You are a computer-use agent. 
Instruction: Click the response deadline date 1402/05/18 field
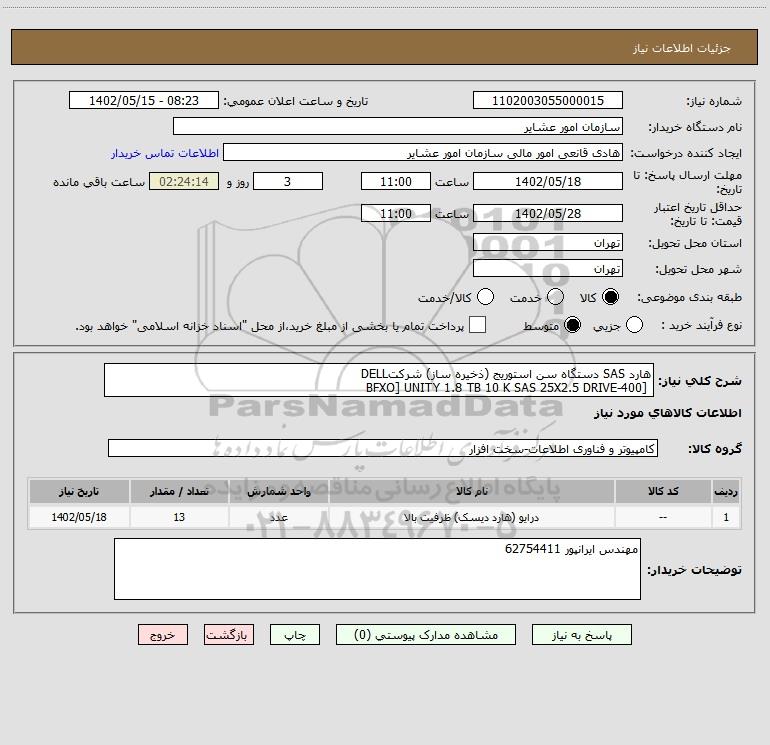pyautogui.click(x=548, y=181)
